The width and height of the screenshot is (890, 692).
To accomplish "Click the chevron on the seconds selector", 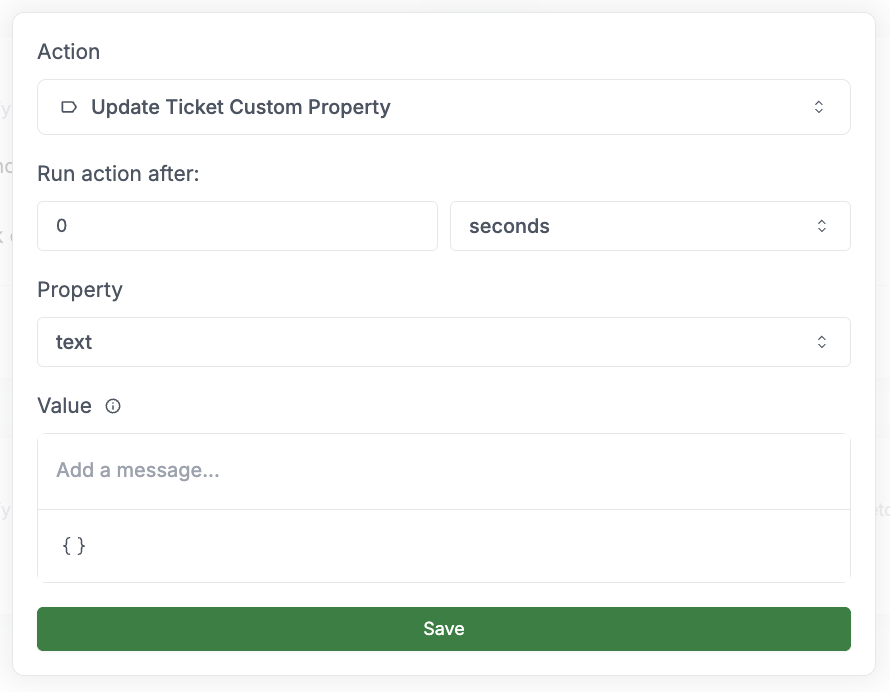I will click(822, 226).
